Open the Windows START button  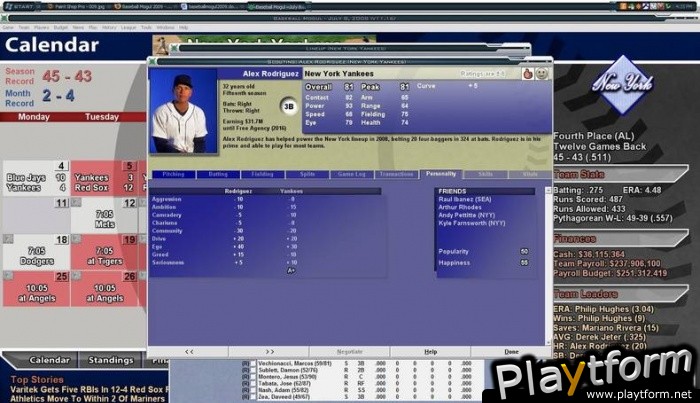19,7
